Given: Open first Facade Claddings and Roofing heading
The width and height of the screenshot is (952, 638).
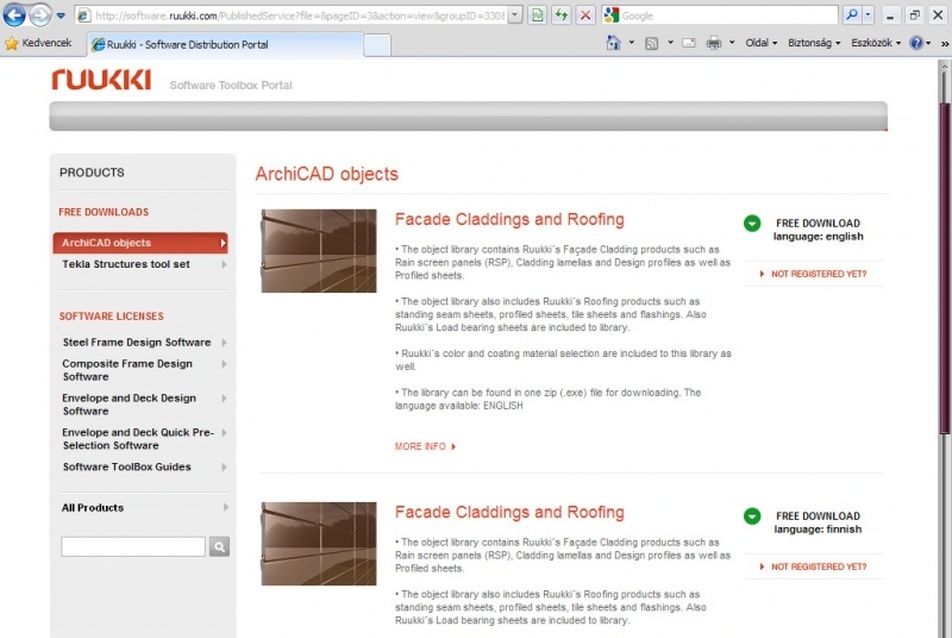Looking at the screenshot, I should (x=509, y=219).
